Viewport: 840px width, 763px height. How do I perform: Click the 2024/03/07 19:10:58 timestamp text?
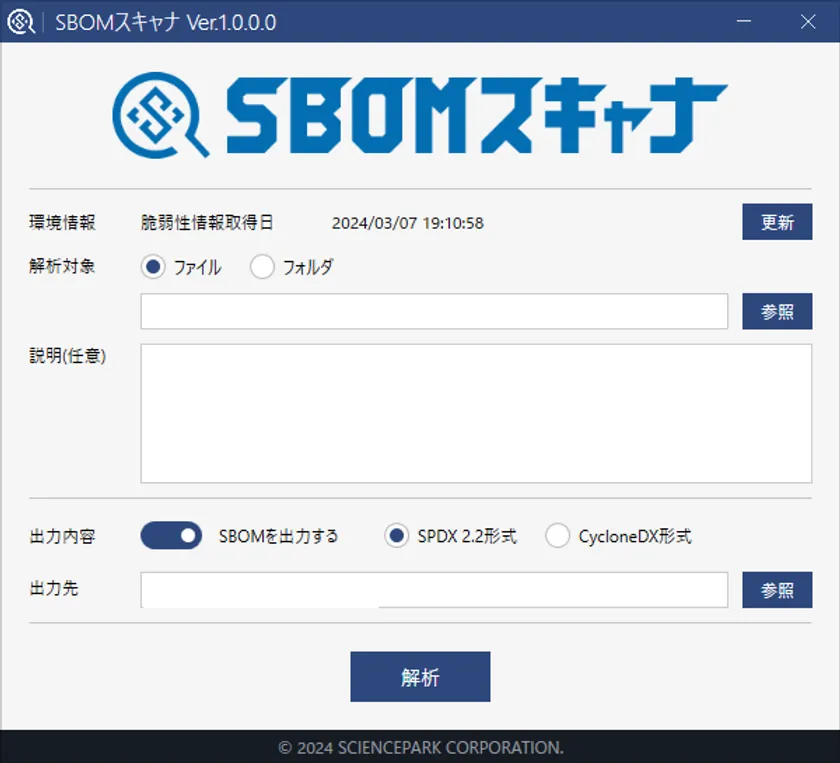408,223
